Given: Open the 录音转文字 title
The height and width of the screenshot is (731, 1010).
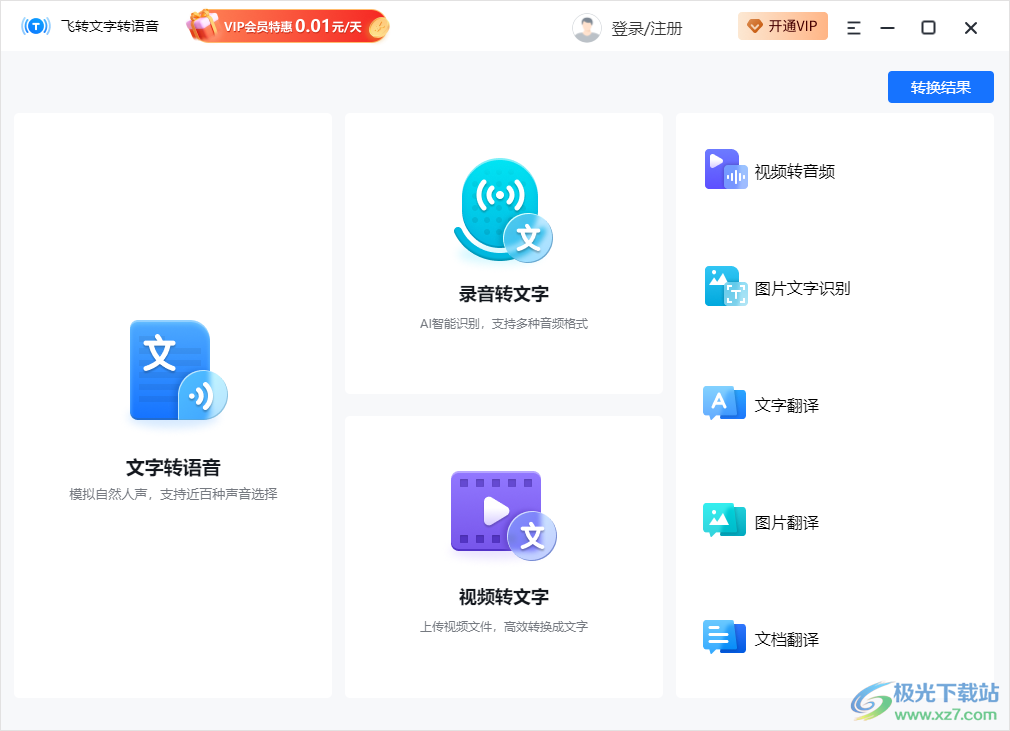Looking at the screenshot, I should (x=504, y=294).
